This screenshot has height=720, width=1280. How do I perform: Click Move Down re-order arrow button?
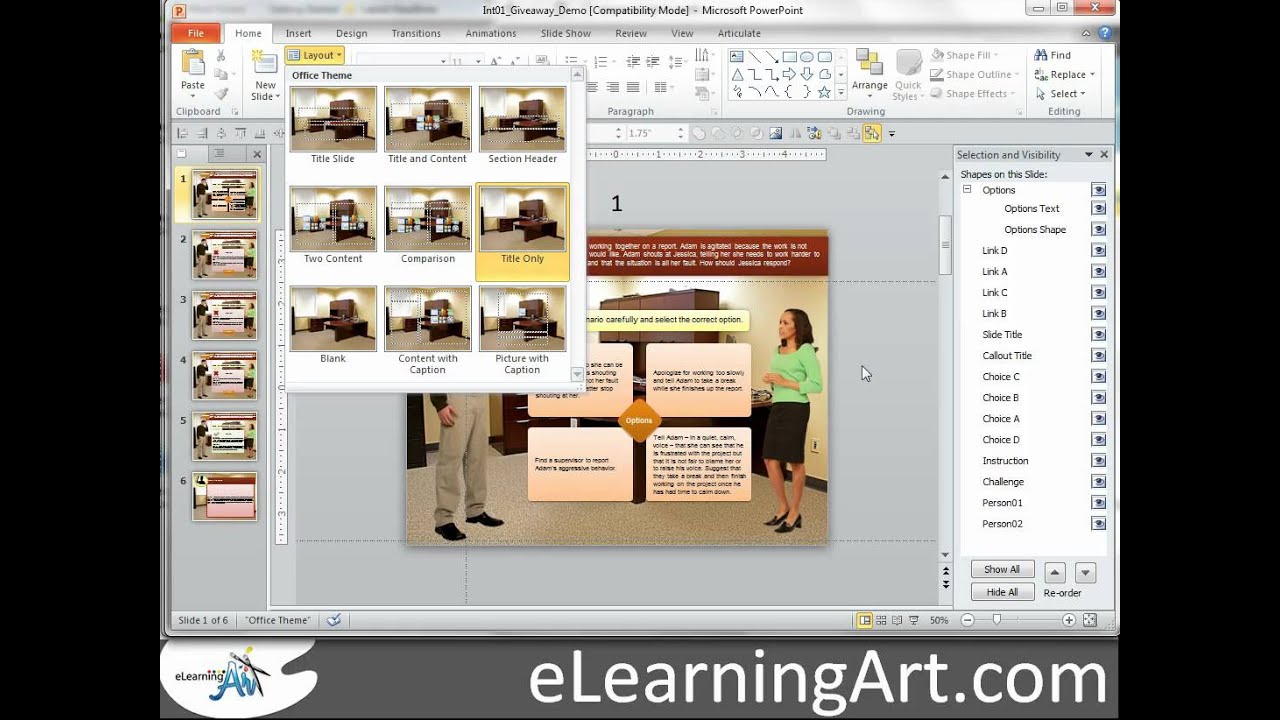tap(1085, 573)
